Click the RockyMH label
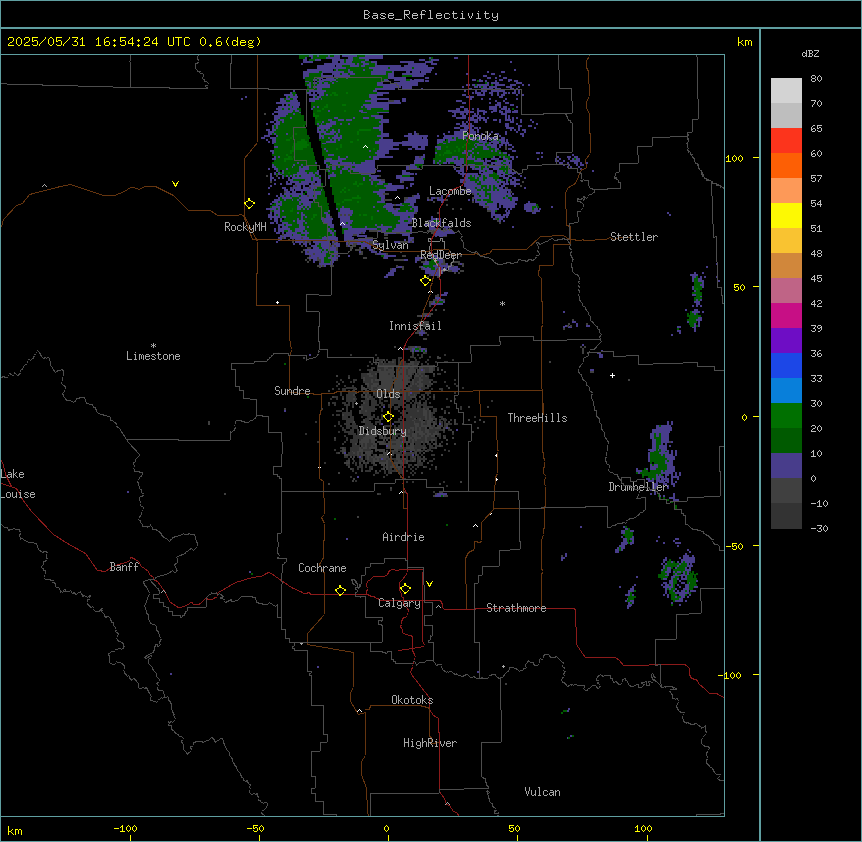 pos(245,227)
